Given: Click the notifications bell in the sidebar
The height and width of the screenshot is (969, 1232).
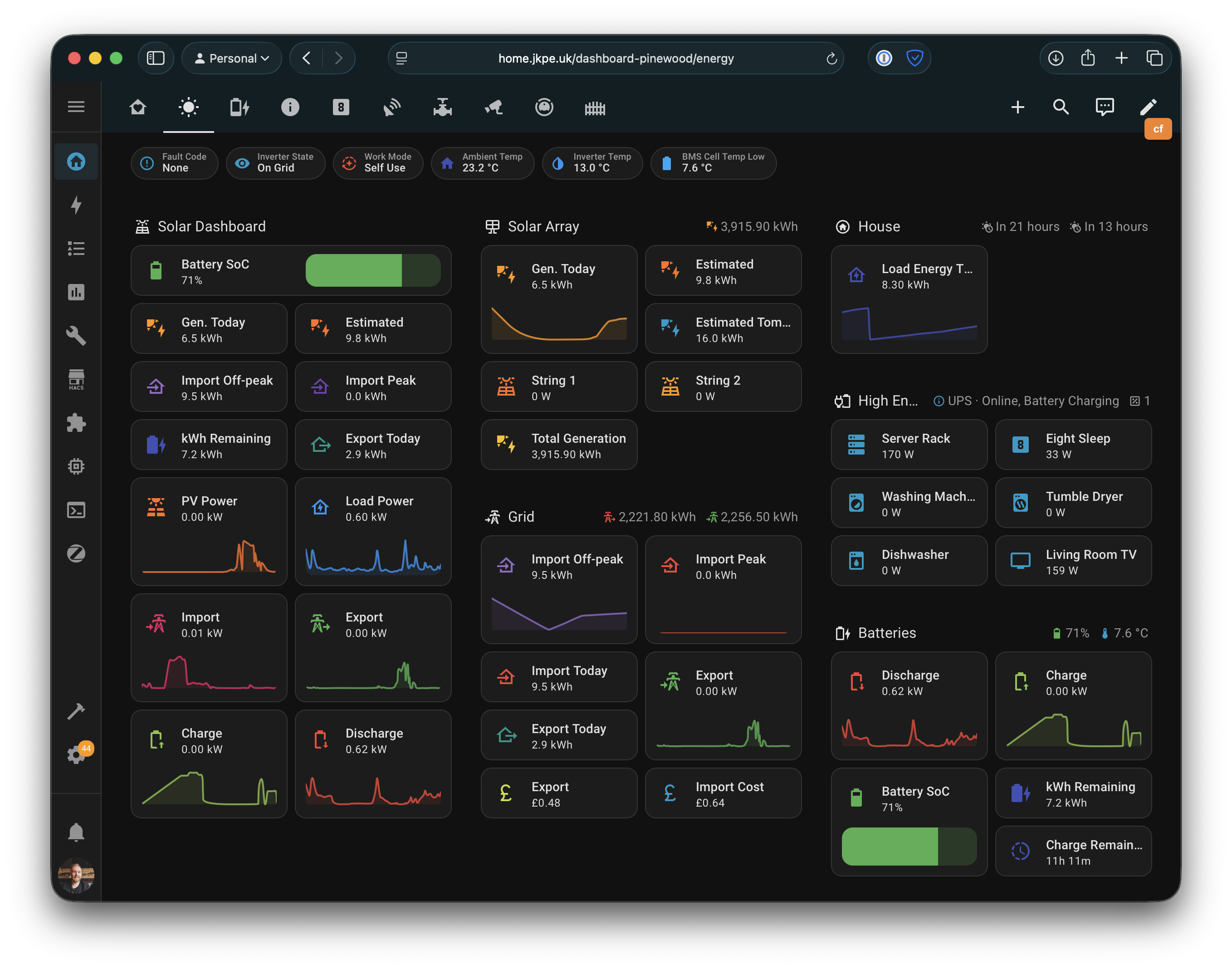Looking at the screenshot, I should 77,832.
